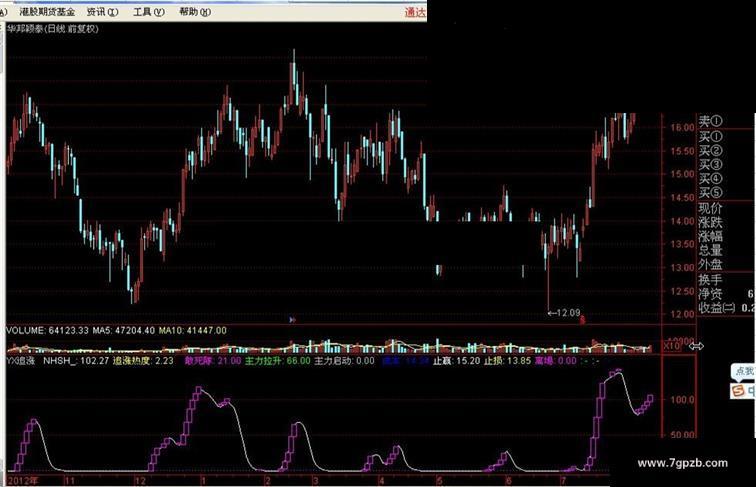This screenshot has height=487, width=756.
Task: Click the YX追涨 indicator name
Action: pos(21,361)
